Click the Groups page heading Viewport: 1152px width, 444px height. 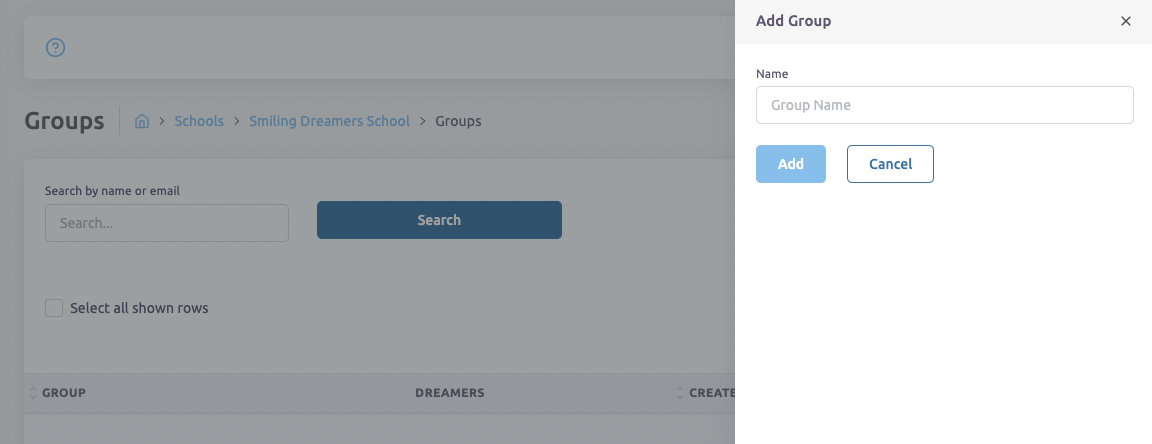tap(64, 121)
